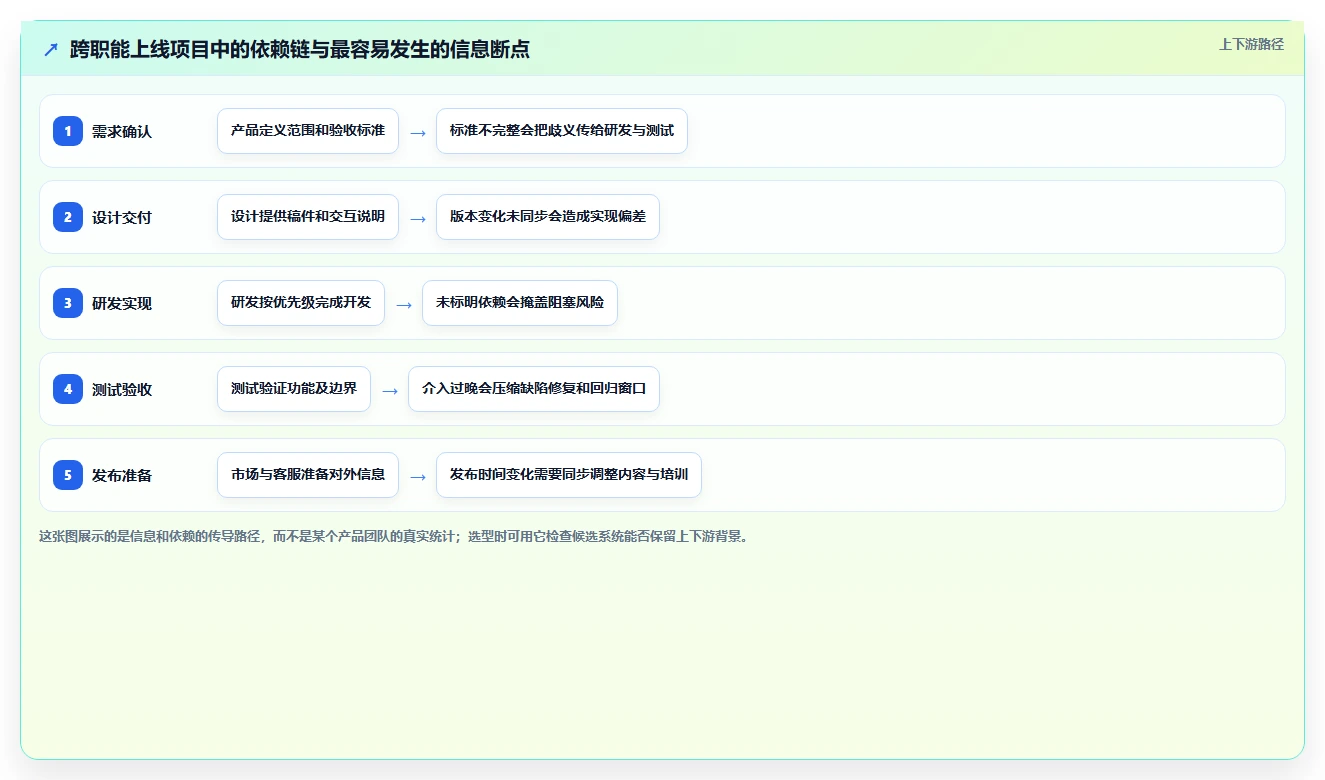Select step badge 5 for 发布准备
The width and height of the screenshot is (1325, 780).
coord(68,475)
